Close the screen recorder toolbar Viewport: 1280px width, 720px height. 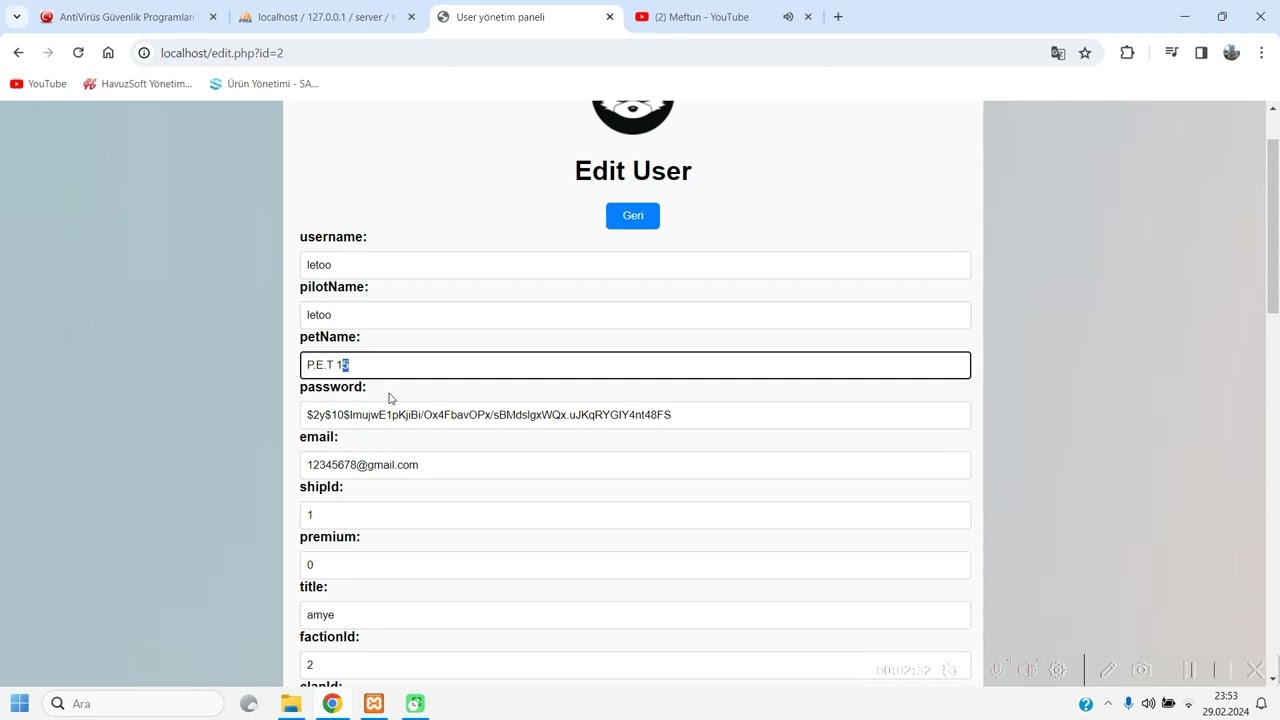(x=1256, y=670)
